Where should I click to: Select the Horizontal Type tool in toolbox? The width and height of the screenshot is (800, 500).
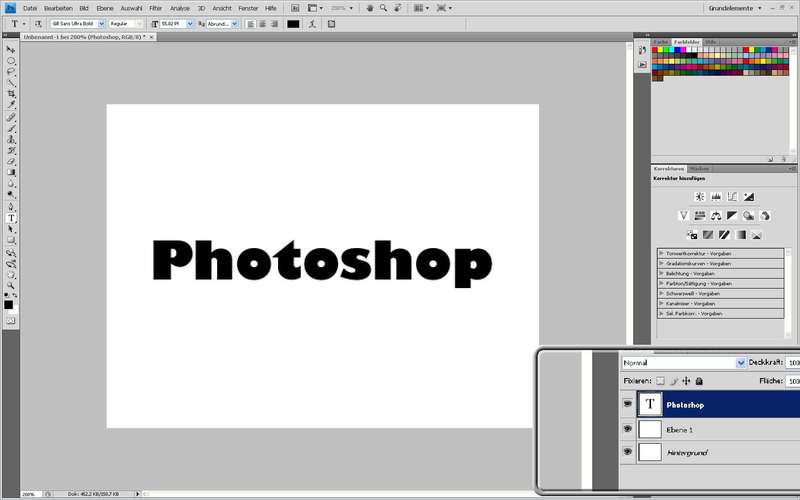[12, 217]
